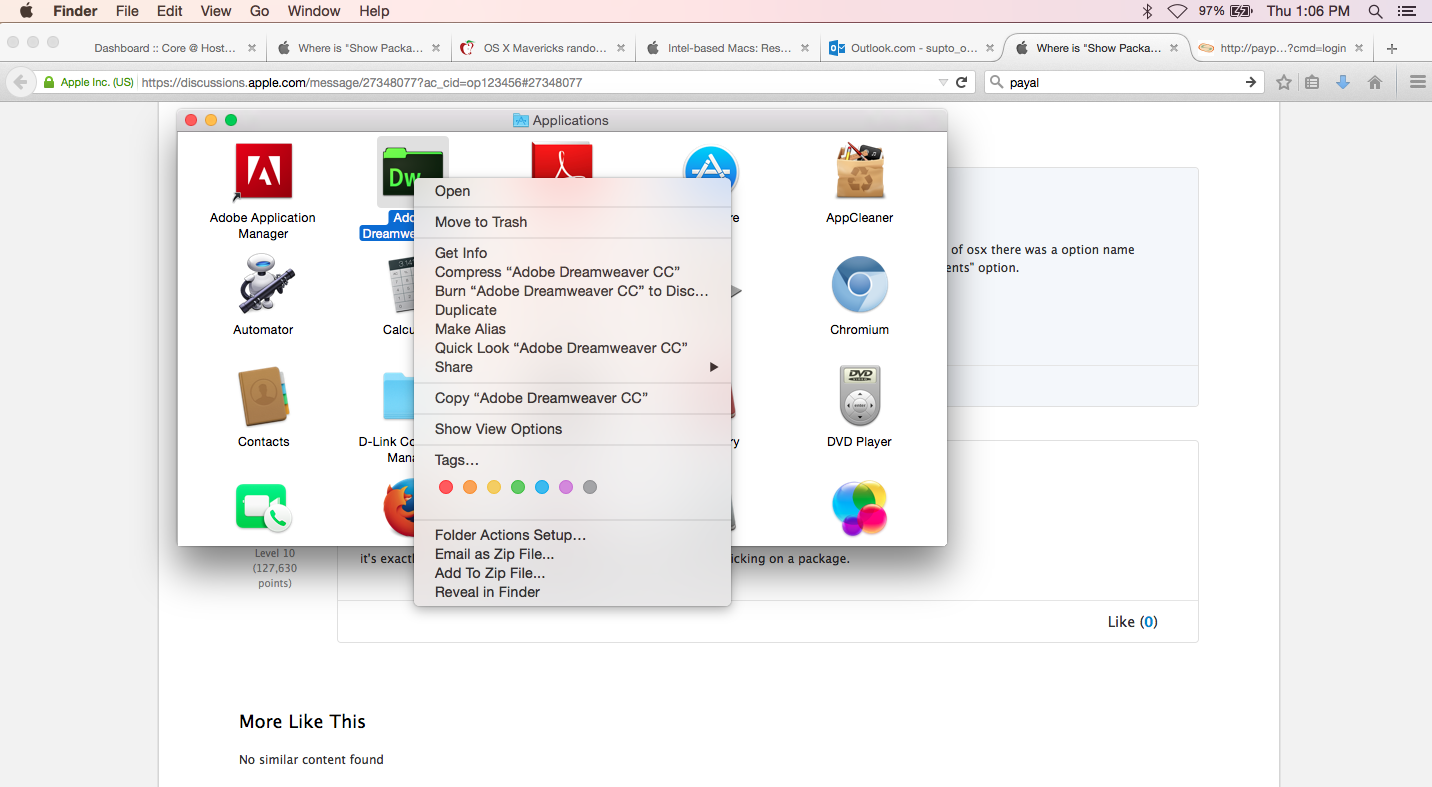The width and height of the screenshot is (1432, 787).
Task: Bookmark this page with the star icon
Action: coord(1284,82)
